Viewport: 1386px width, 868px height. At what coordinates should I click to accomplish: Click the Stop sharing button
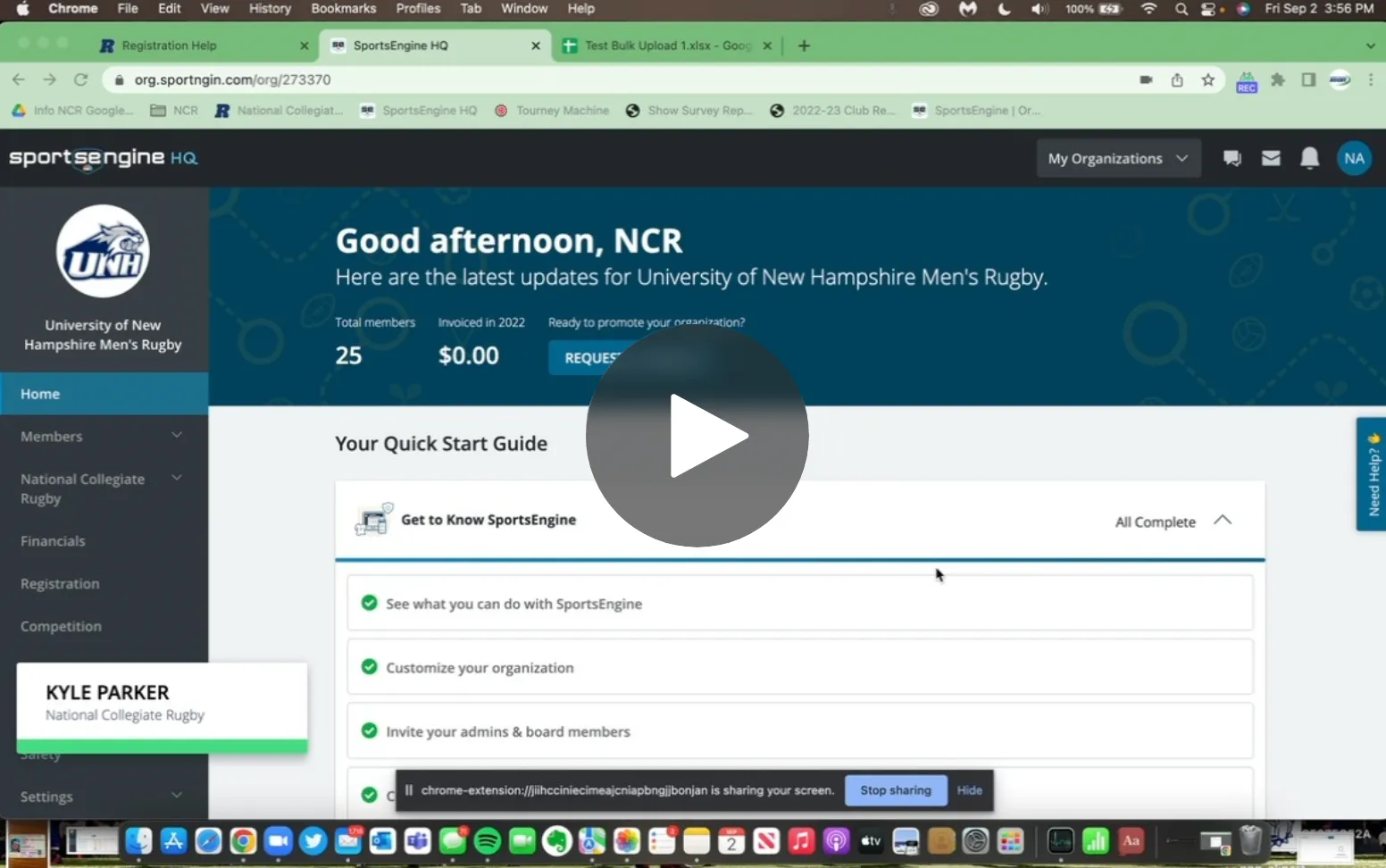tap(896, 790)
